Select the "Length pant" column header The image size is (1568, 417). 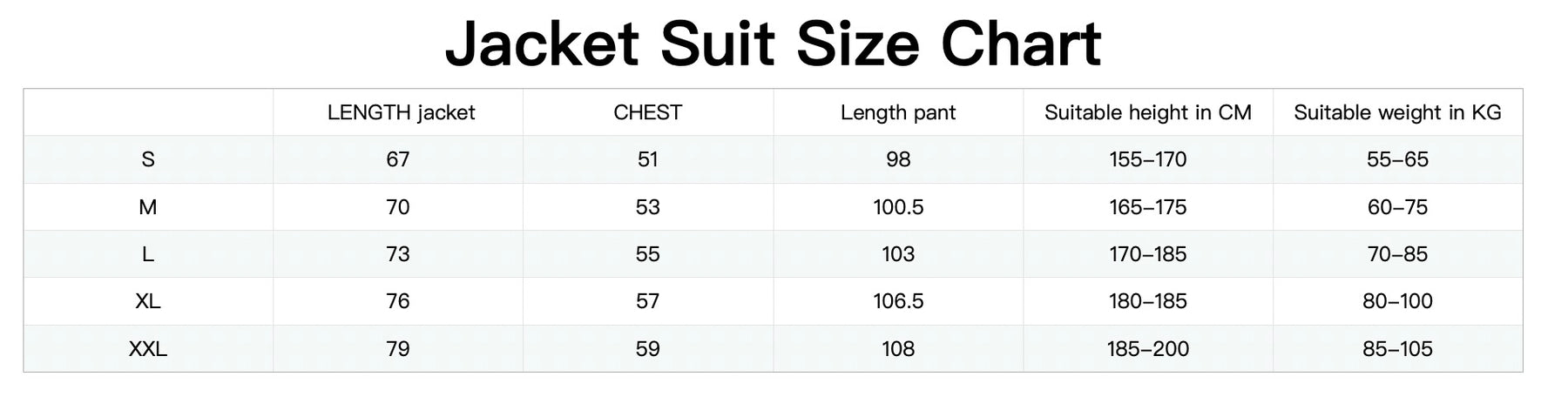[897, 112]
